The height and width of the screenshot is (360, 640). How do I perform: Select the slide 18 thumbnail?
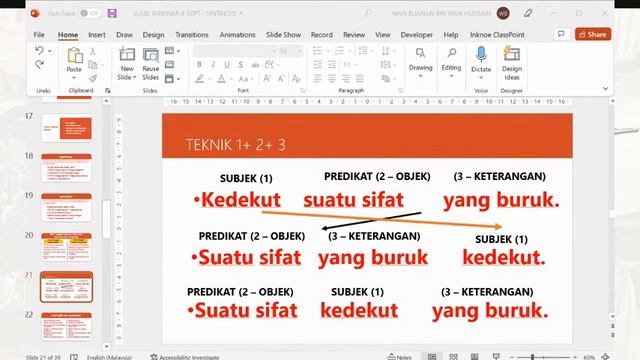pos(66,168)
